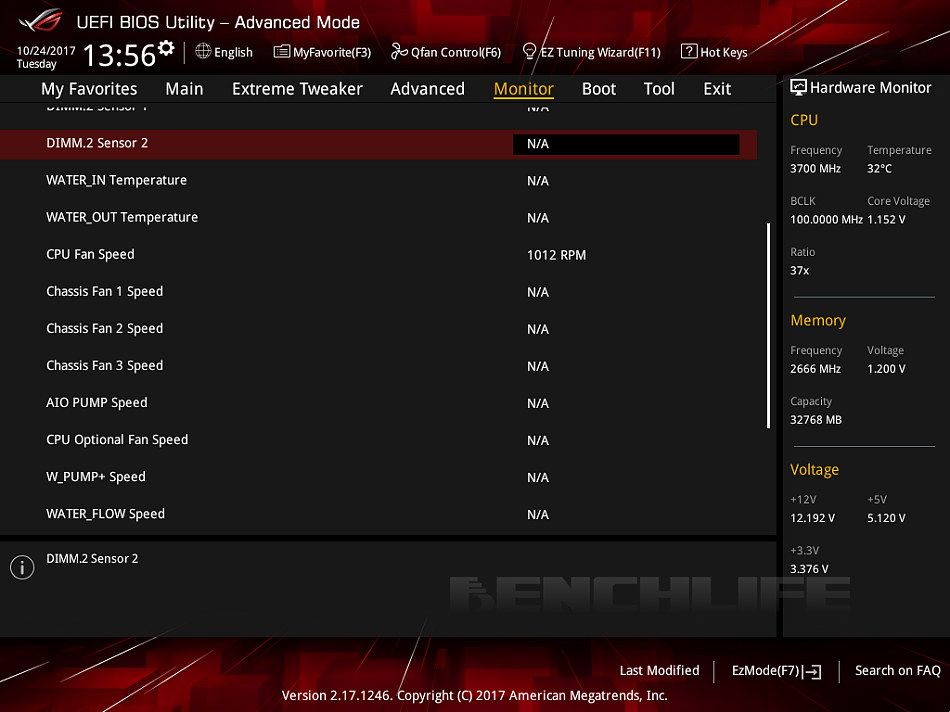
Task: Click the EzMode exit arrow icon
Action: pos(812,671)
